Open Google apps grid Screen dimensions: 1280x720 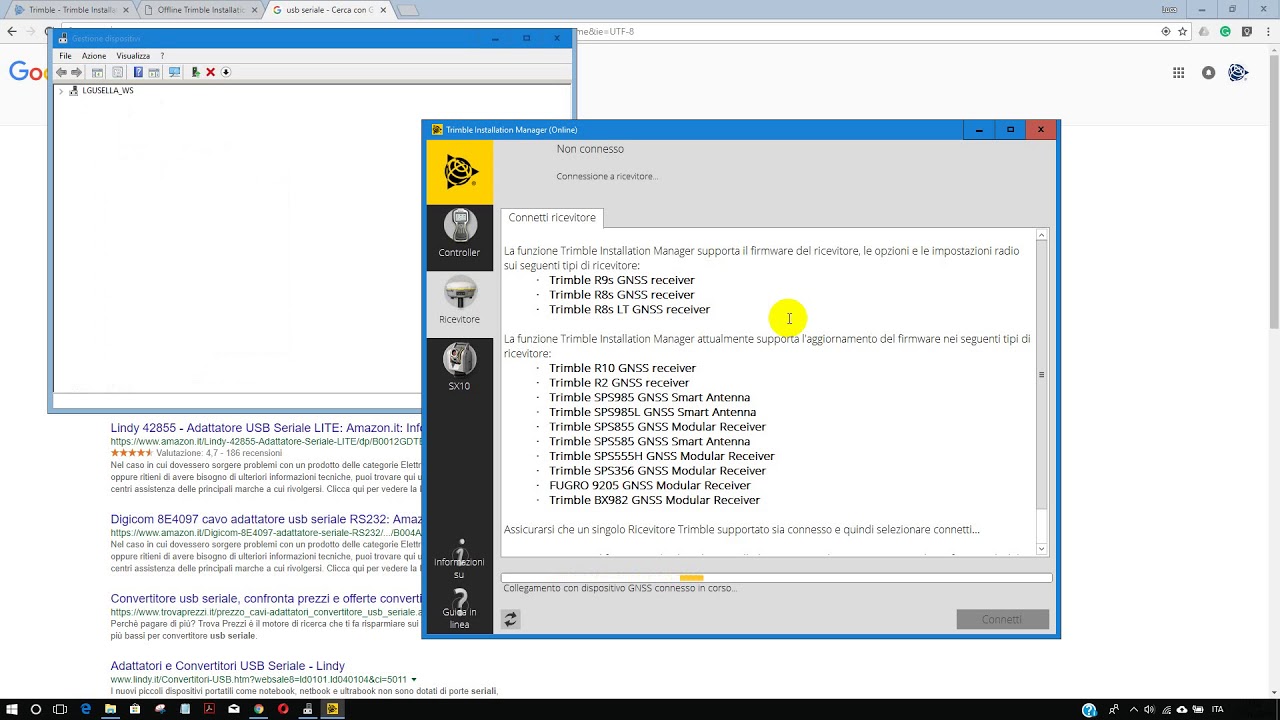(x=1178, y=72)
